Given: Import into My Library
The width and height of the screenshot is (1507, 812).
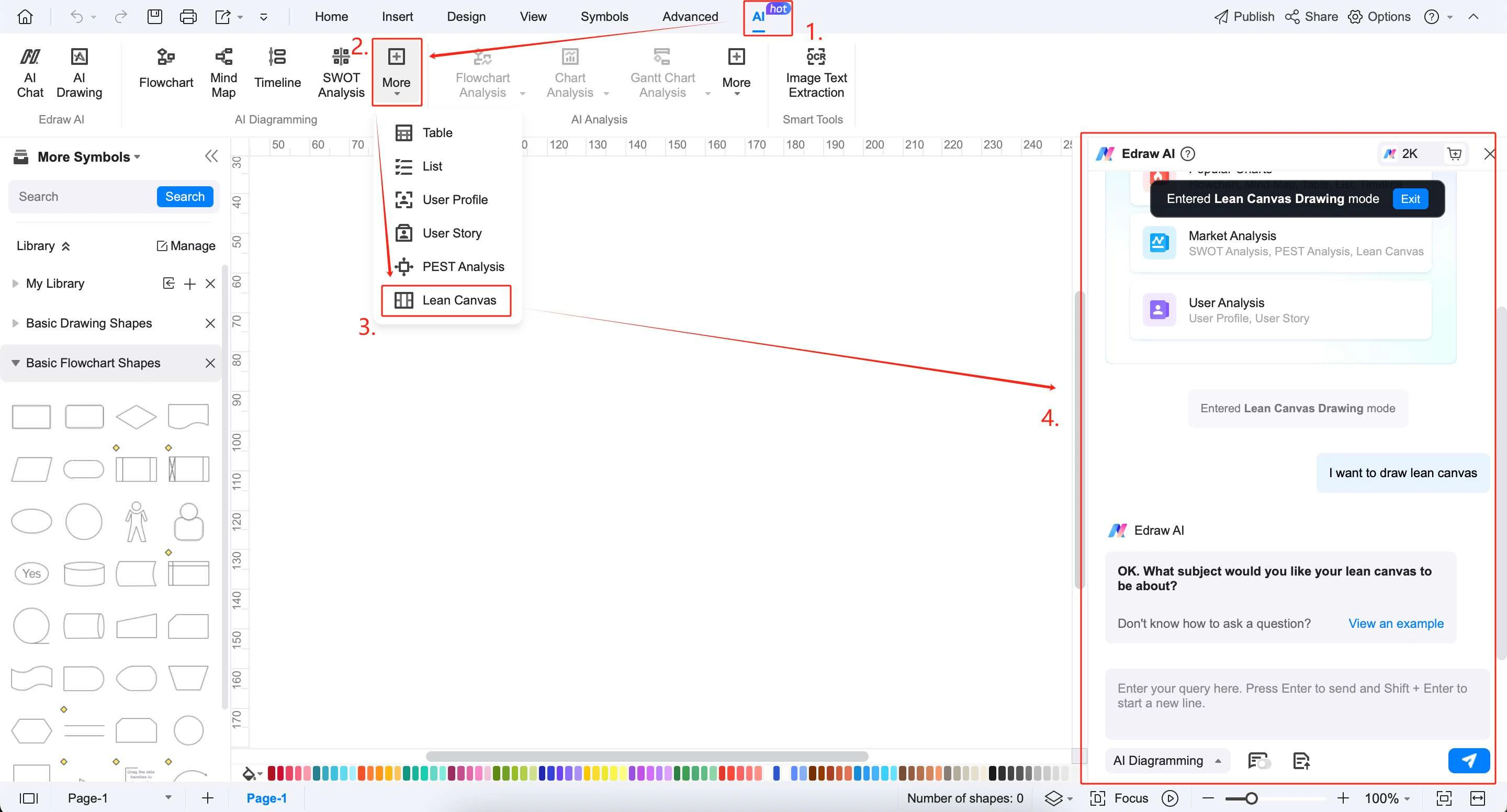Looking at the screenshot, I should coord(168,283).
